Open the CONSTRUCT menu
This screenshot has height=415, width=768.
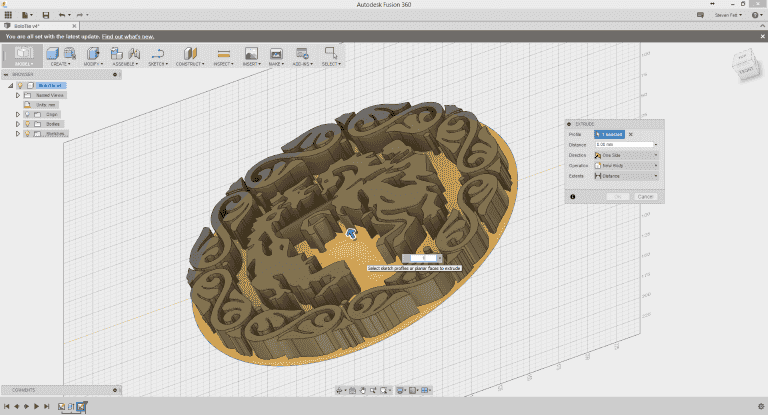point(190,64)
